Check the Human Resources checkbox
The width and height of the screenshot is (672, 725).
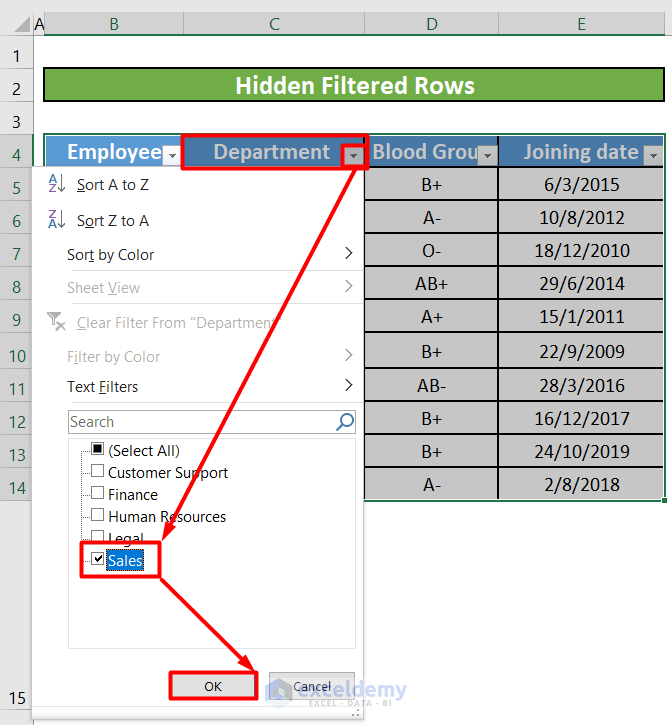click(x=97, y=515)
